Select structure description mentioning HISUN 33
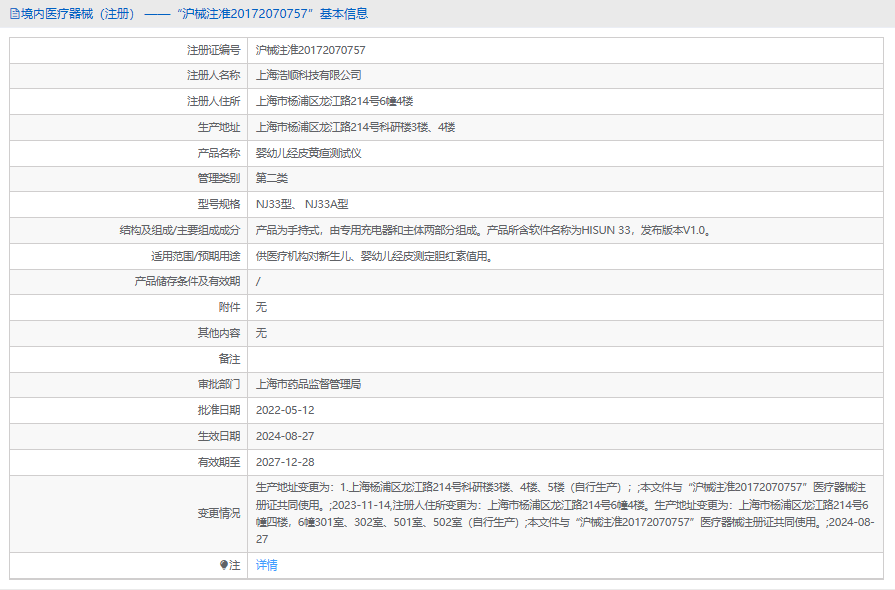Image resolution: width=895 pixels, height=590 pixels. [x=483, y=231]
